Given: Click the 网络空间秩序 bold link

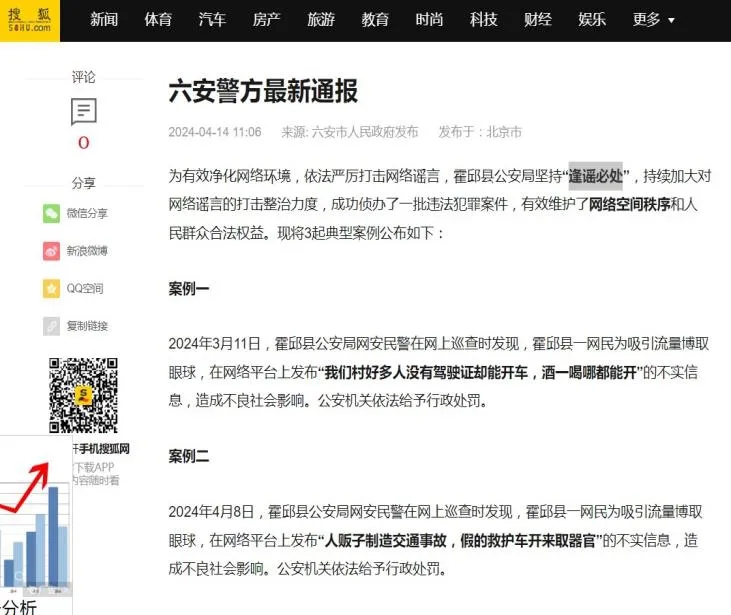Looking at the screenshot, I should tap(629, 204).
